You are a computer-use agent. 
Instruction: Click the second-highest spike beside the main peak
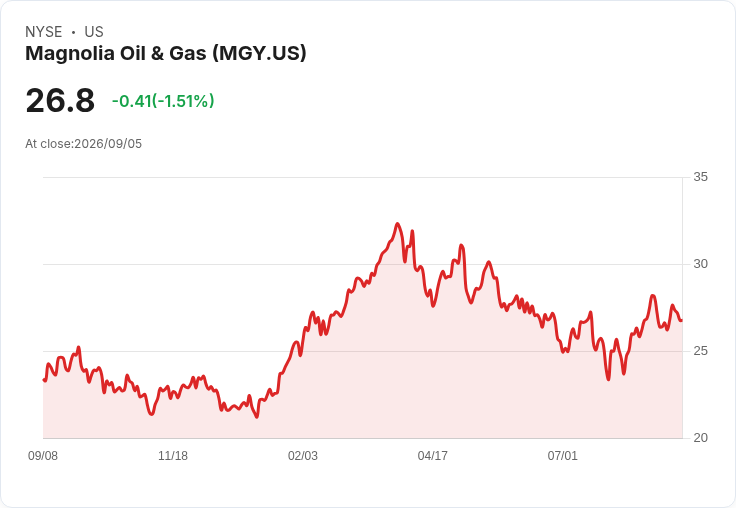pyautogui.click(x=412, y=231)
